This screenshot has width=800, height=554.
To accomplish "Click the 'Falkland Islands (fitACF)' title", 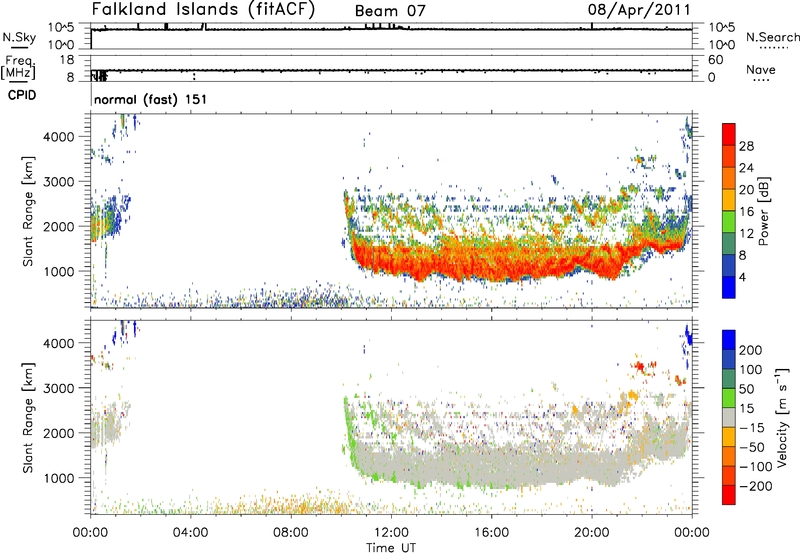I will pos(203,10).
